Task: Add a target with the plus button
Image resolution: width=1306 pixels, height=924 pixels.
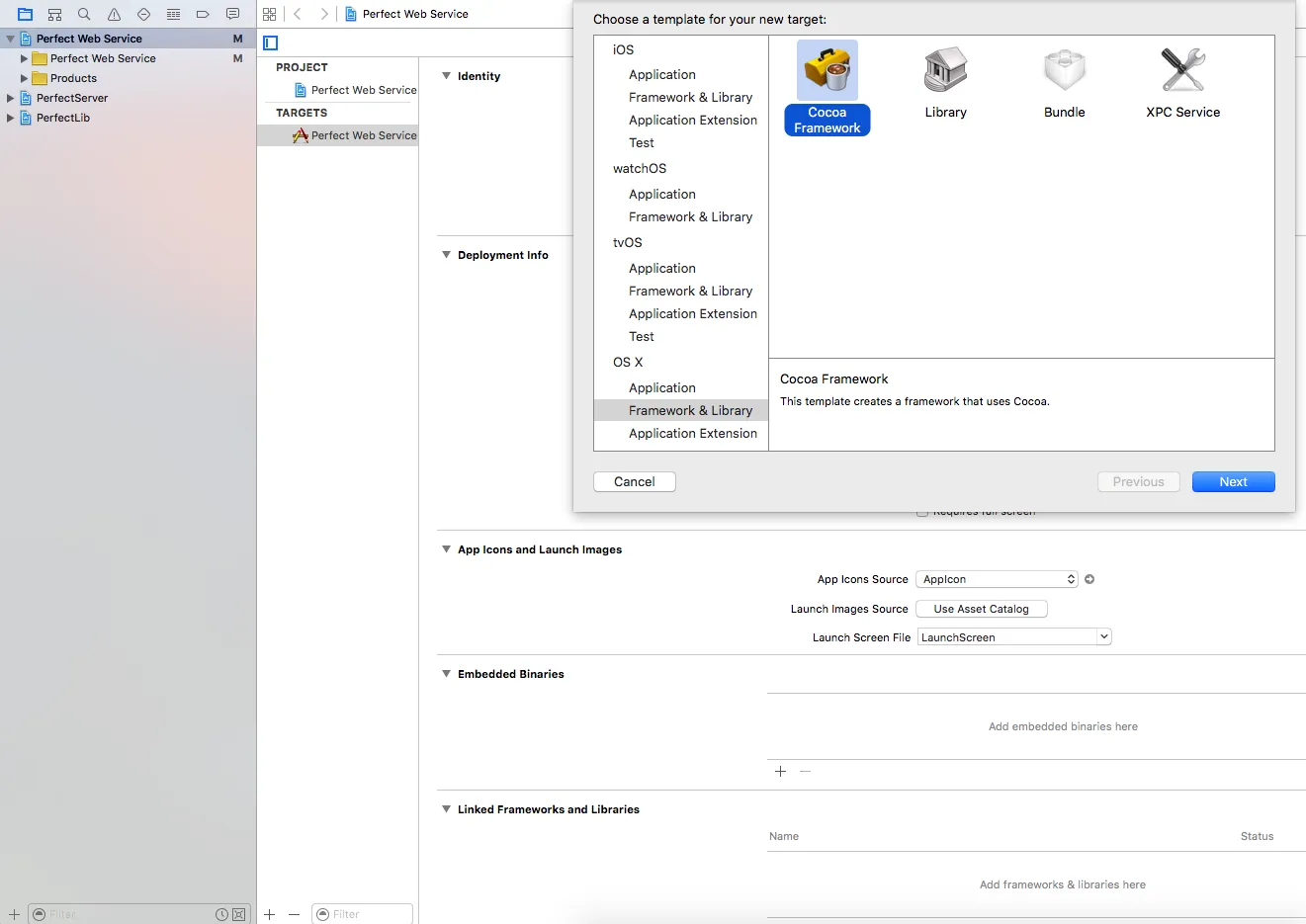Action: (269, 914)
